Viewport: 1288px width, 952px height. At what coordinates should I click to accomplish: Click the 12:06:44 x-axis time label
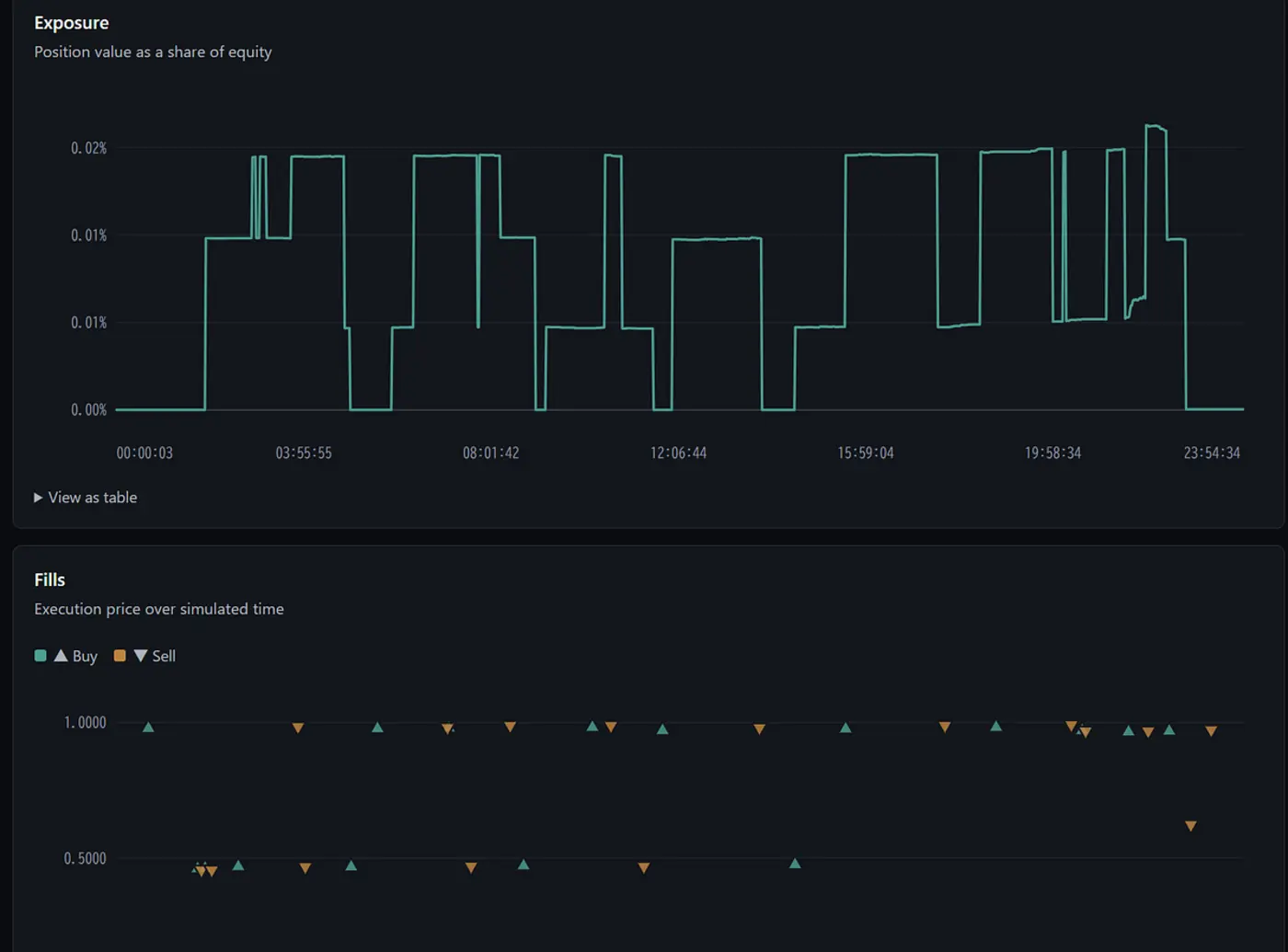[679, 453]
